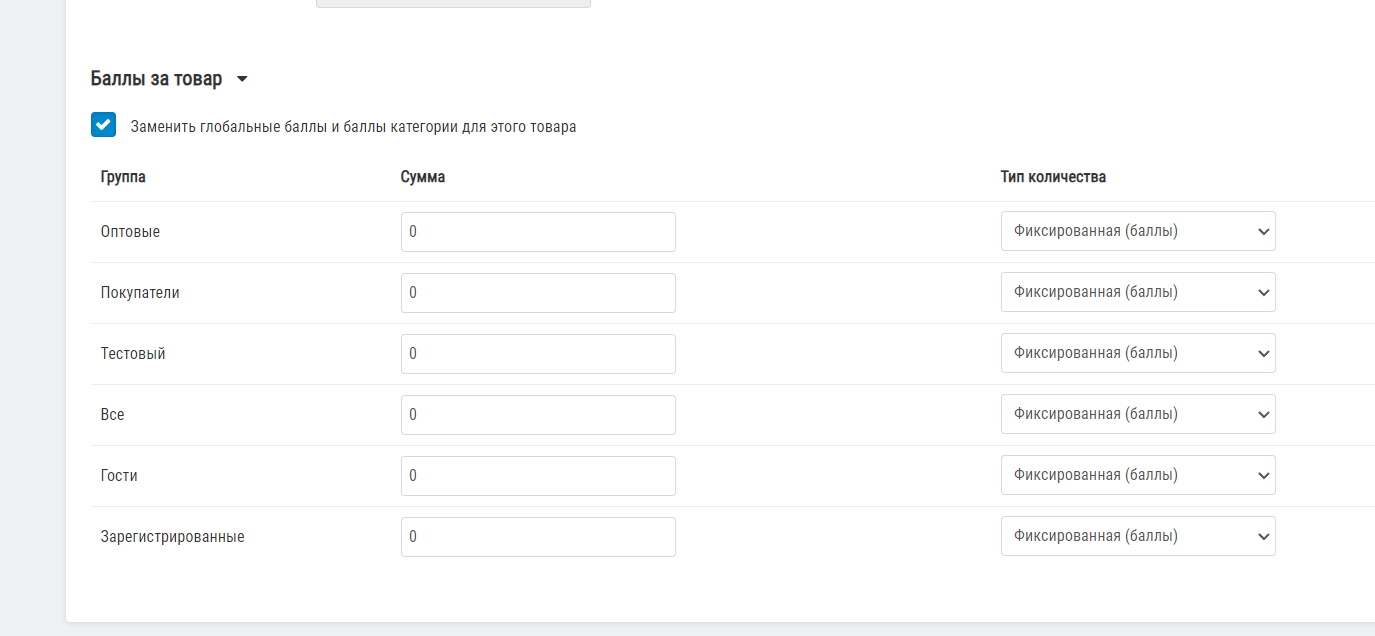Screen dimensions: 1375x636
Task: Open Тип количества dropdown for Гости
Action: pos(1138,475)
